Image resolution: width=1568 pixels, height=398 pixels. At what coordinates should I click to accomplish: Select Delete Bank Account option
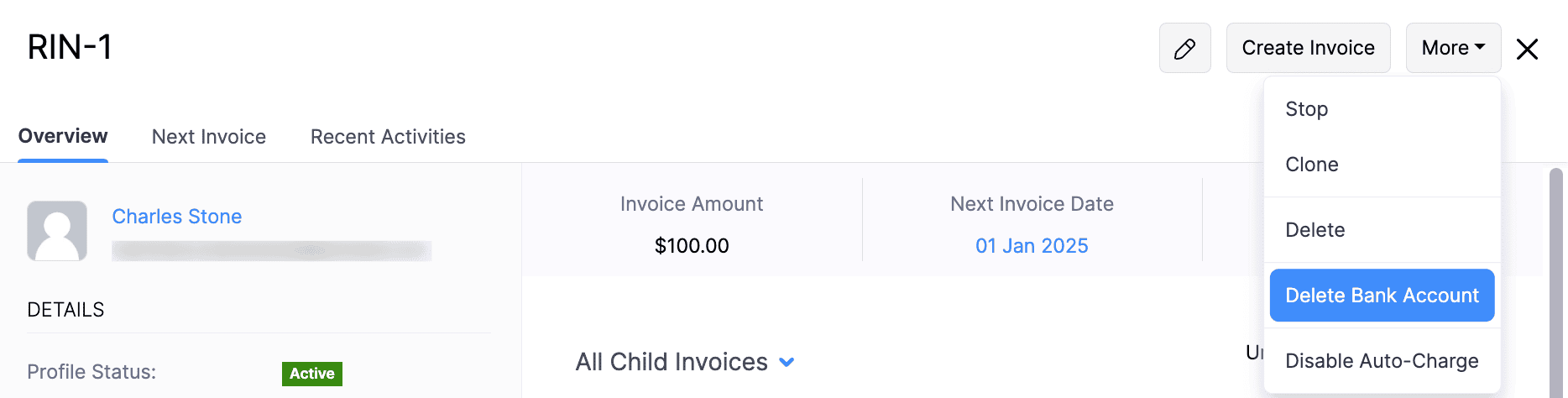click(1382, 296)
